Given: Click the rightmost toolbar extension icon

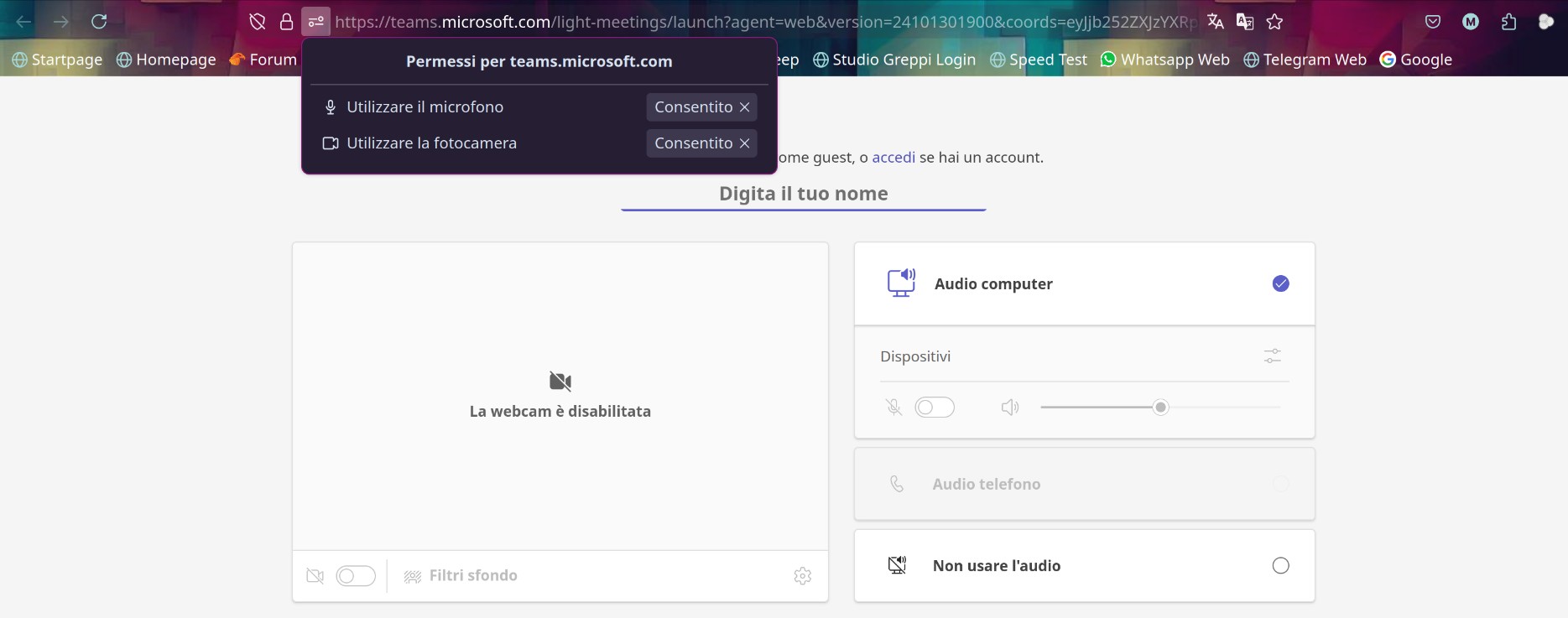Looking at the screenshot, I should tap(1546, 22).
